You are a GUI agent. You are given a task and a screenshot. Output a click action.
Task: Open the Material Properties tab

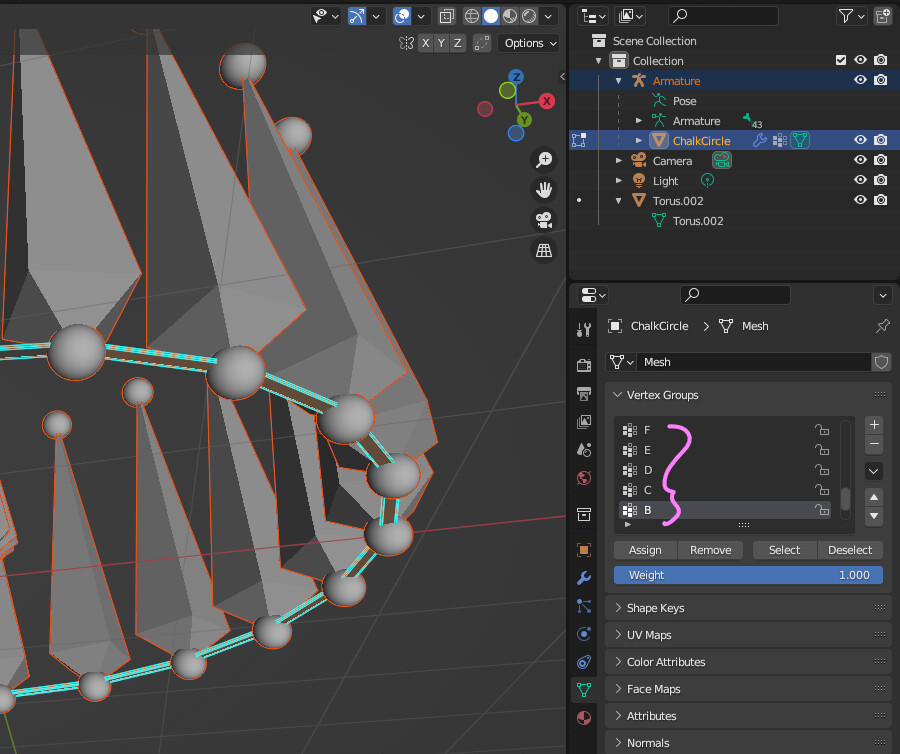coord(585,717)
